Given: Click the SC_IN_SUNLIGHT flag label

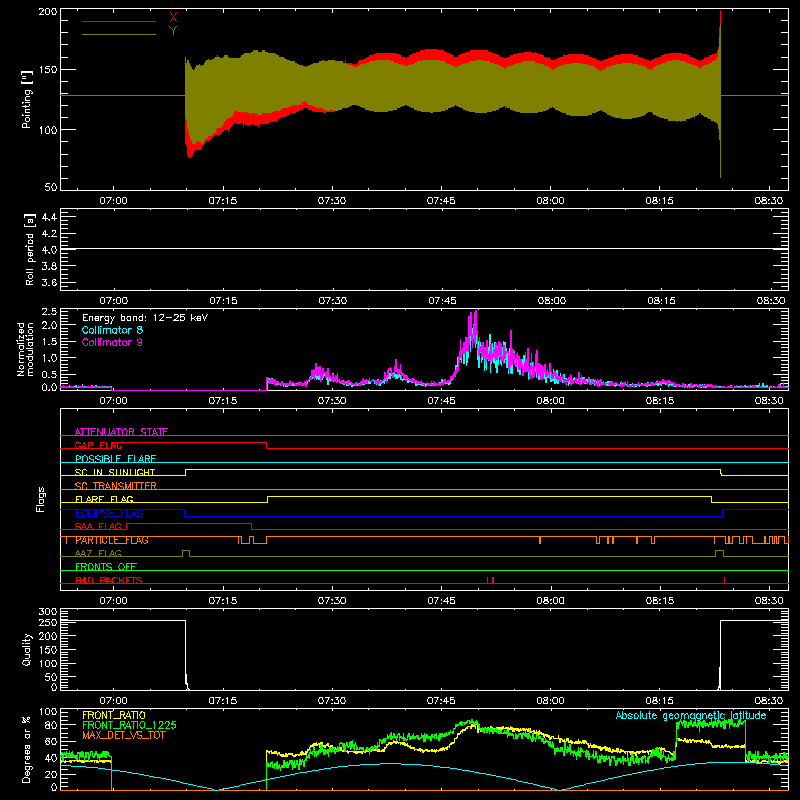Looking at the screenshot, I should 115,472.
